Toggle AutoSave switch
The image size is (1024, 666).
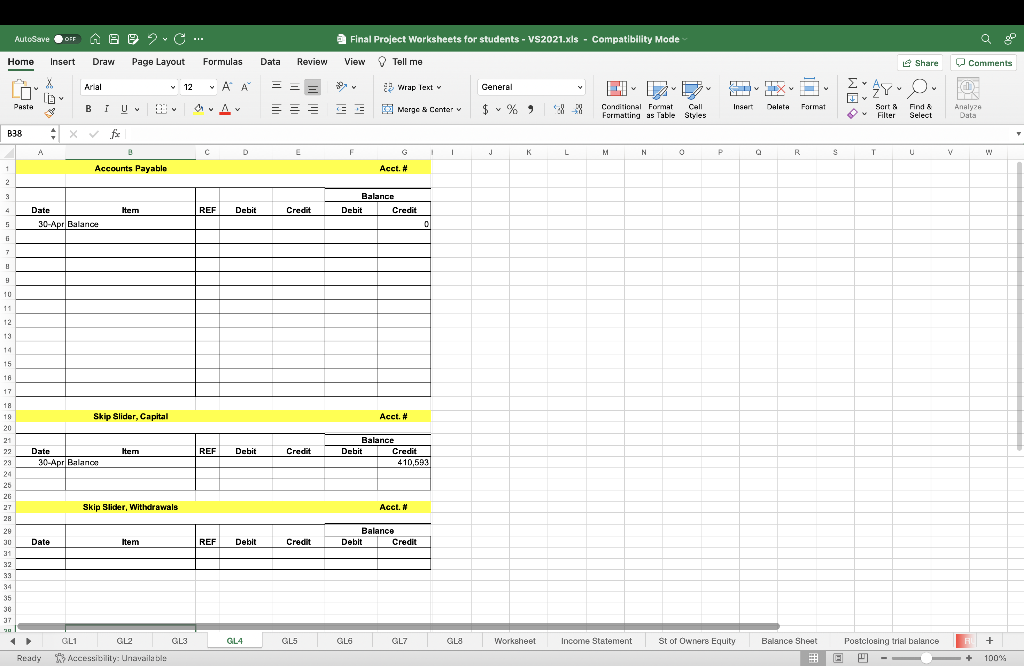(66, 39)
